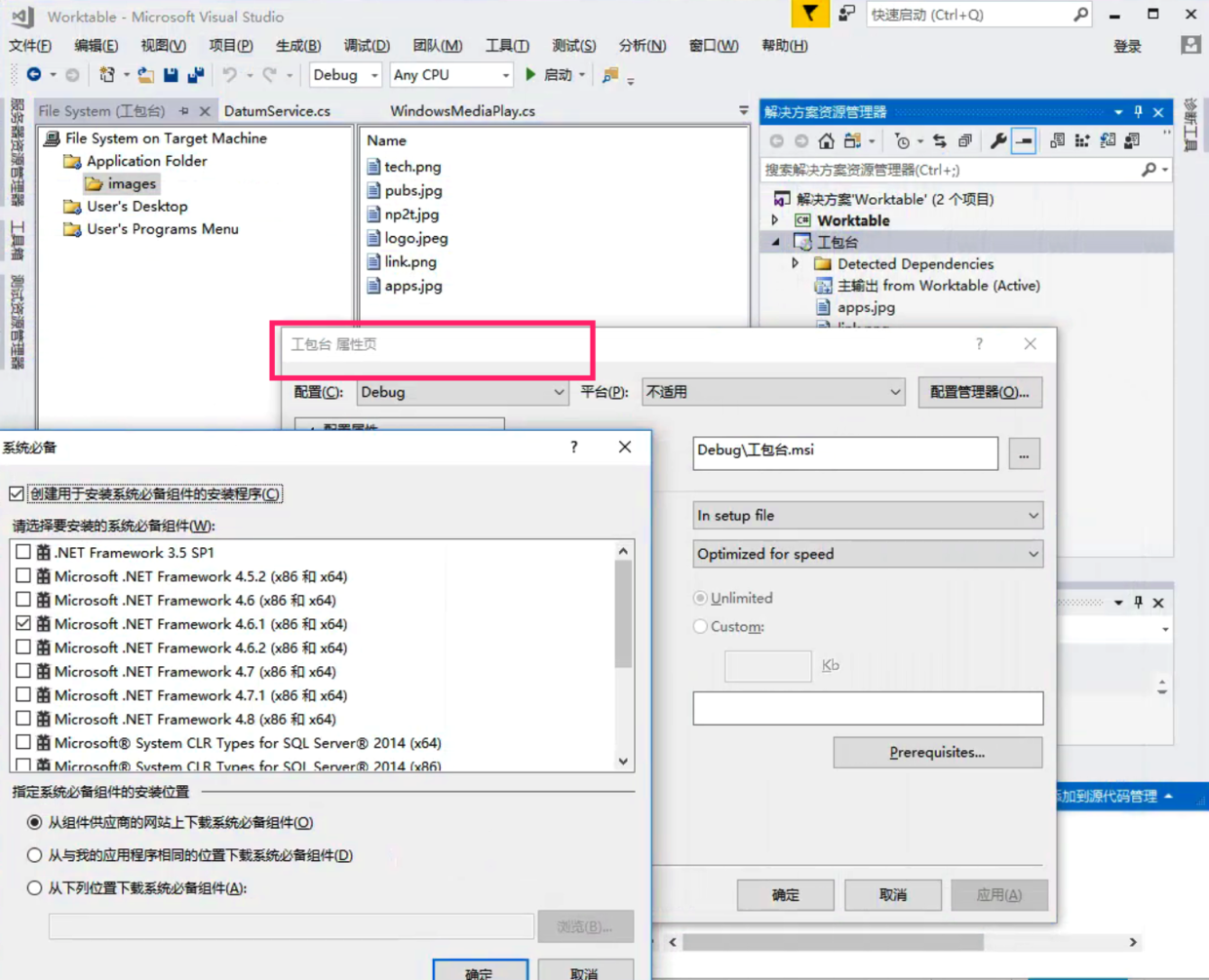Open the 工具(T) menu
This screenshot has height=980, width=1209.
coord(507,45)
